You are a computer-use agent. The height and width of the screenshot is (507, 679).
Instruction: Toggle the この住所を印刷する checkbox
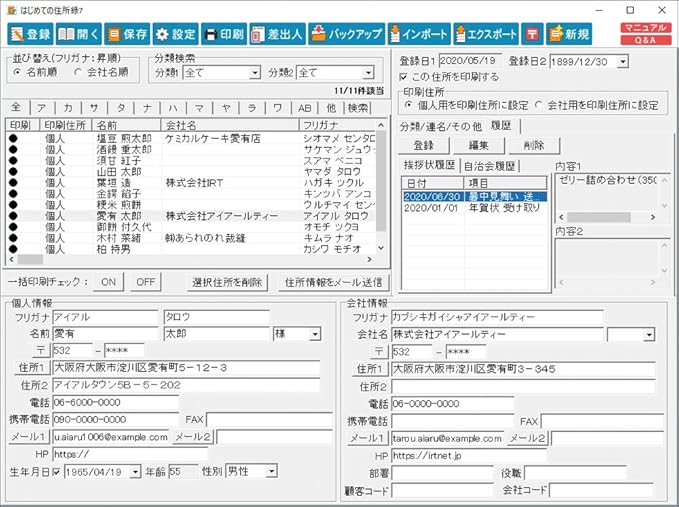(x=403, y=77)
